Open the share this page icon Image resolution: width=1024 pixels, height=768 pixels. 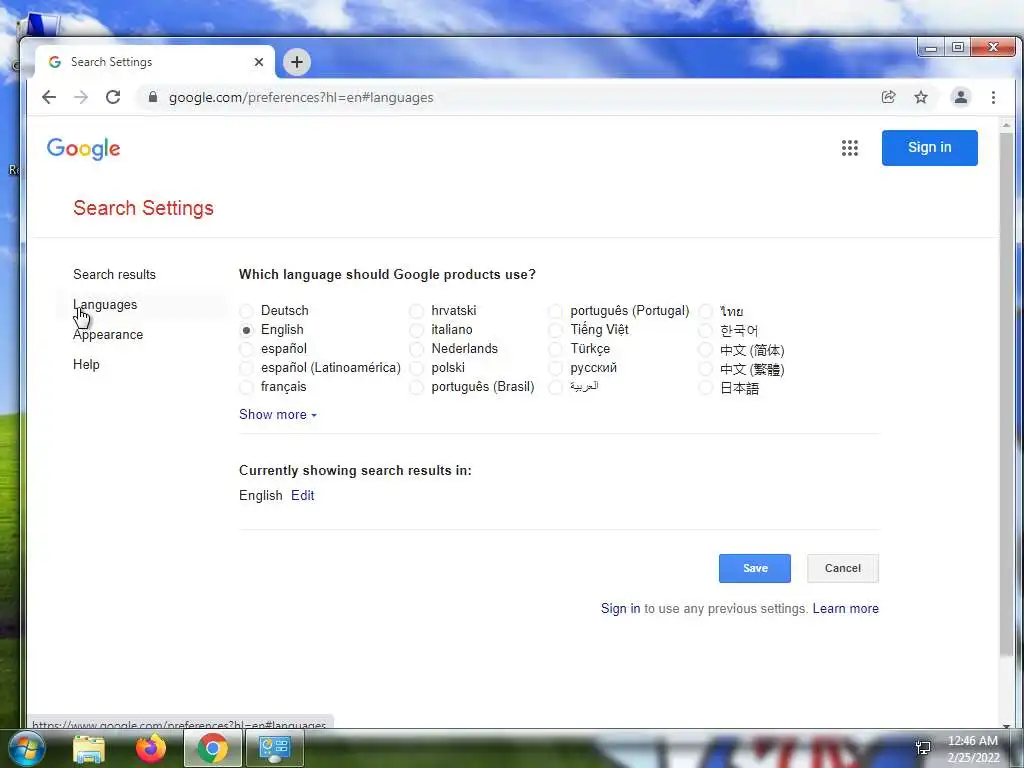point(888,97)
